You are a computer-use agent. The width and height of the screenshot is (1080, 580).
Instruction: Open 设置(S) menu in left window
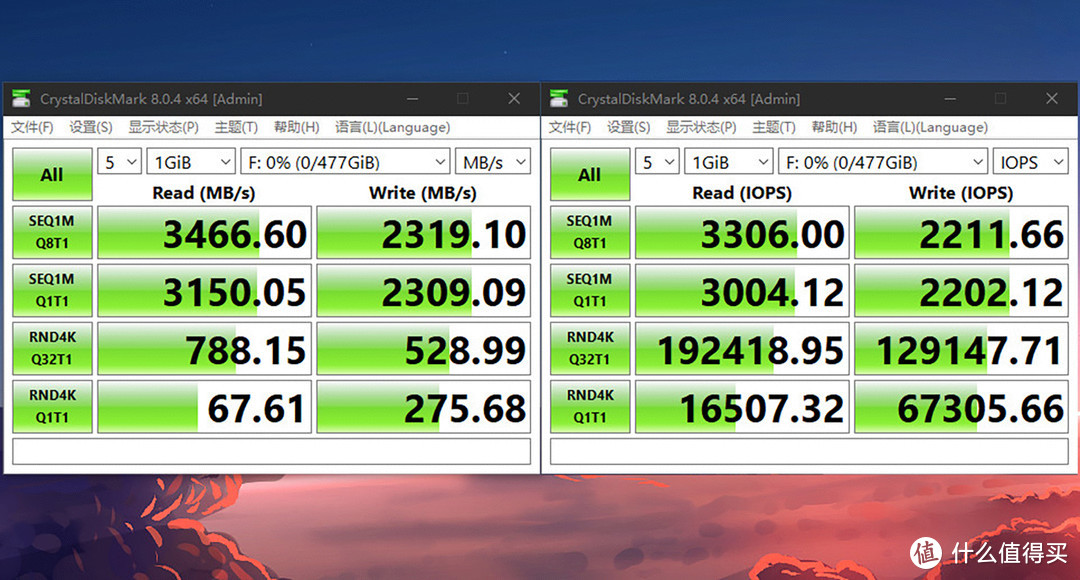click(x=90, y=127)
